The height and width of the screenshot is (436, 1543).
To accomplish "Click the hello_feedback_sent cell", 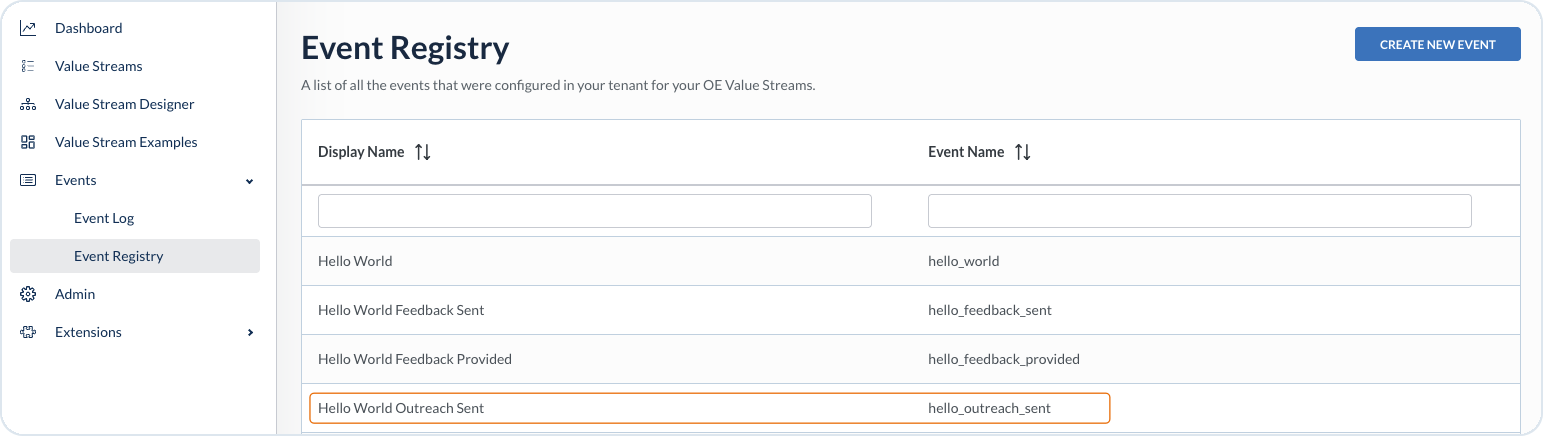I will click(x=990, y=310).
